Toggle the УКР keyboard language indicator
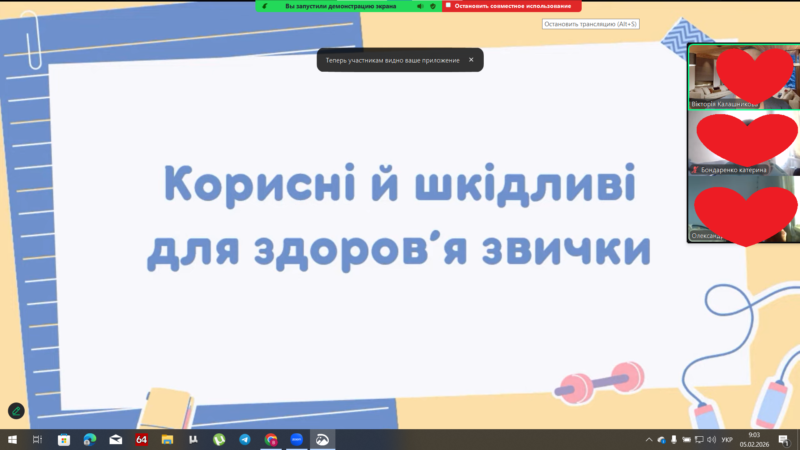 tap(727, 439)
